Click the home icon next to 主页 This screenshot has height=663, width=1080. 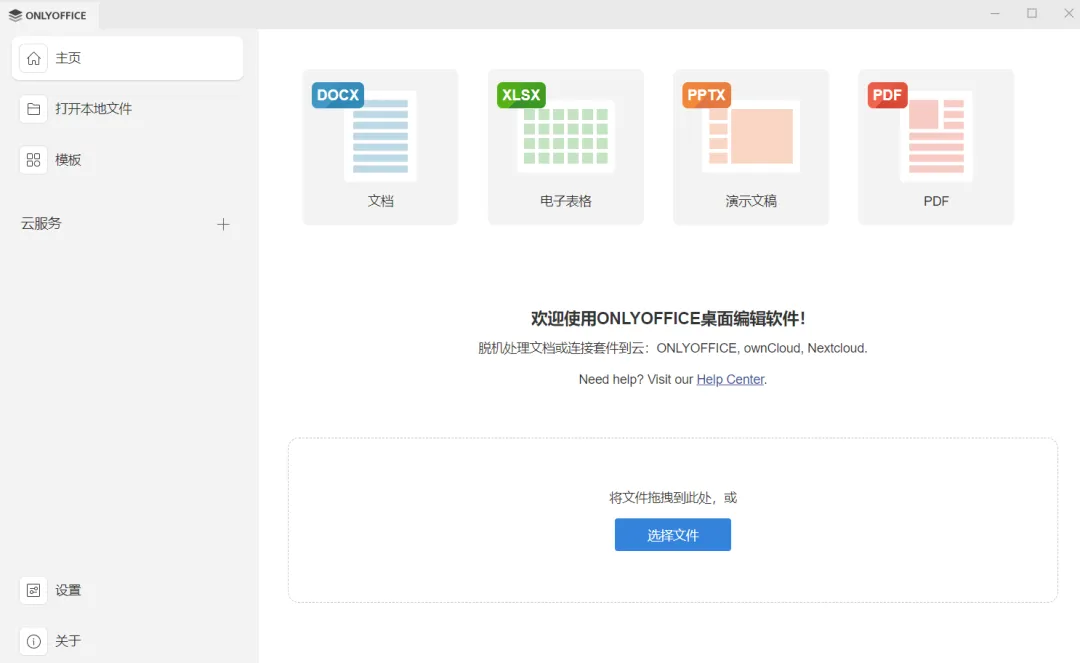tap(33, 59)
